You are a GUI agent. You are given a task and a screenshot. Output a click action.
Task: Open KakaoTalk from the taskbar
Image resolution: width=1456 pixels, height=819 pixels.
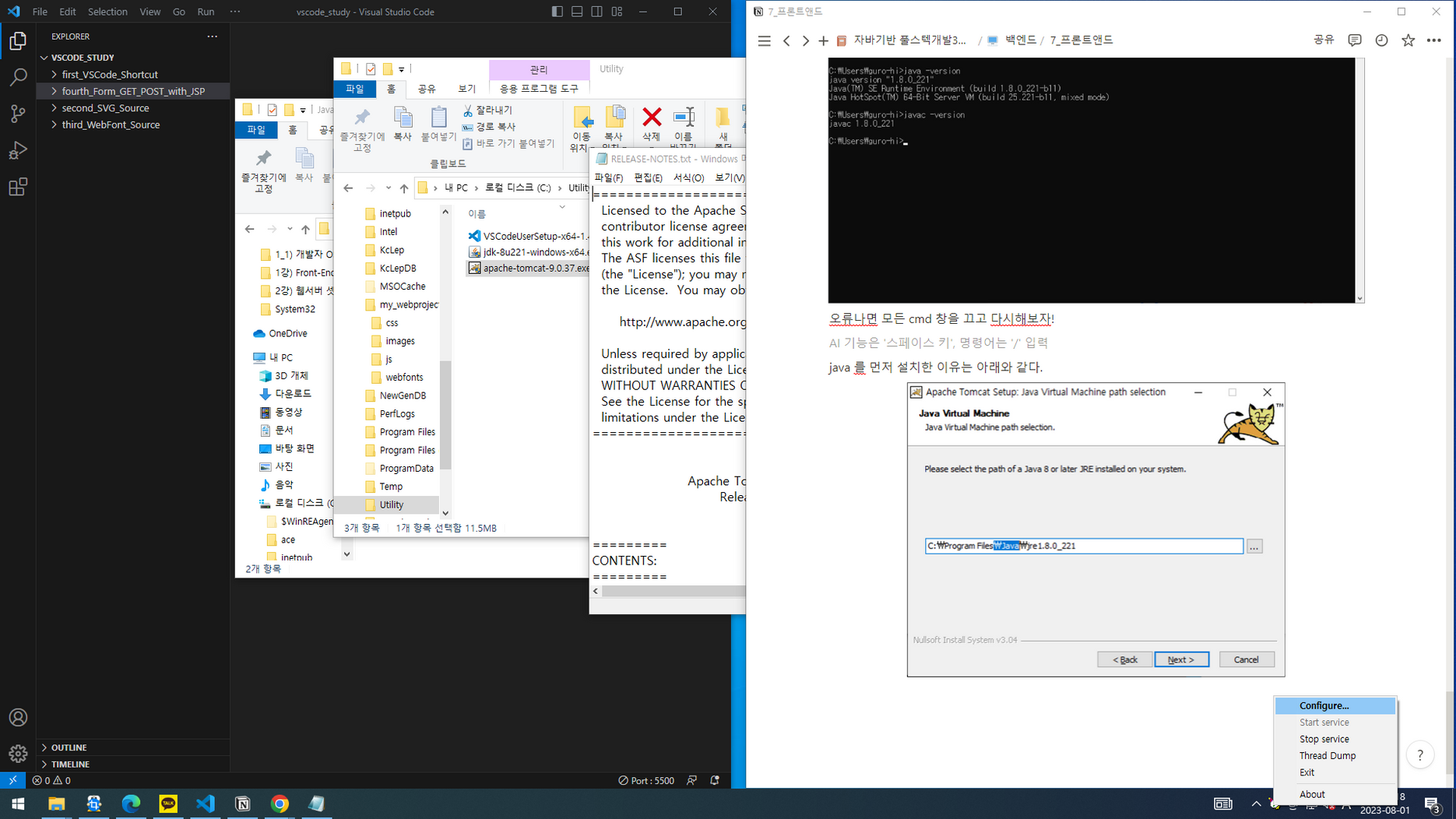point(168,803)
